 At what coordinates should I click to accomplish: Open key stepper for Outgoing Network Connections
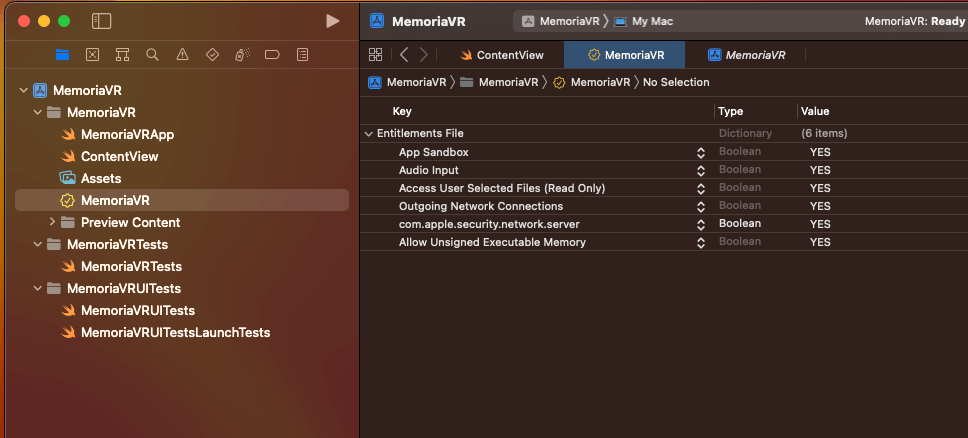point(701,206)
